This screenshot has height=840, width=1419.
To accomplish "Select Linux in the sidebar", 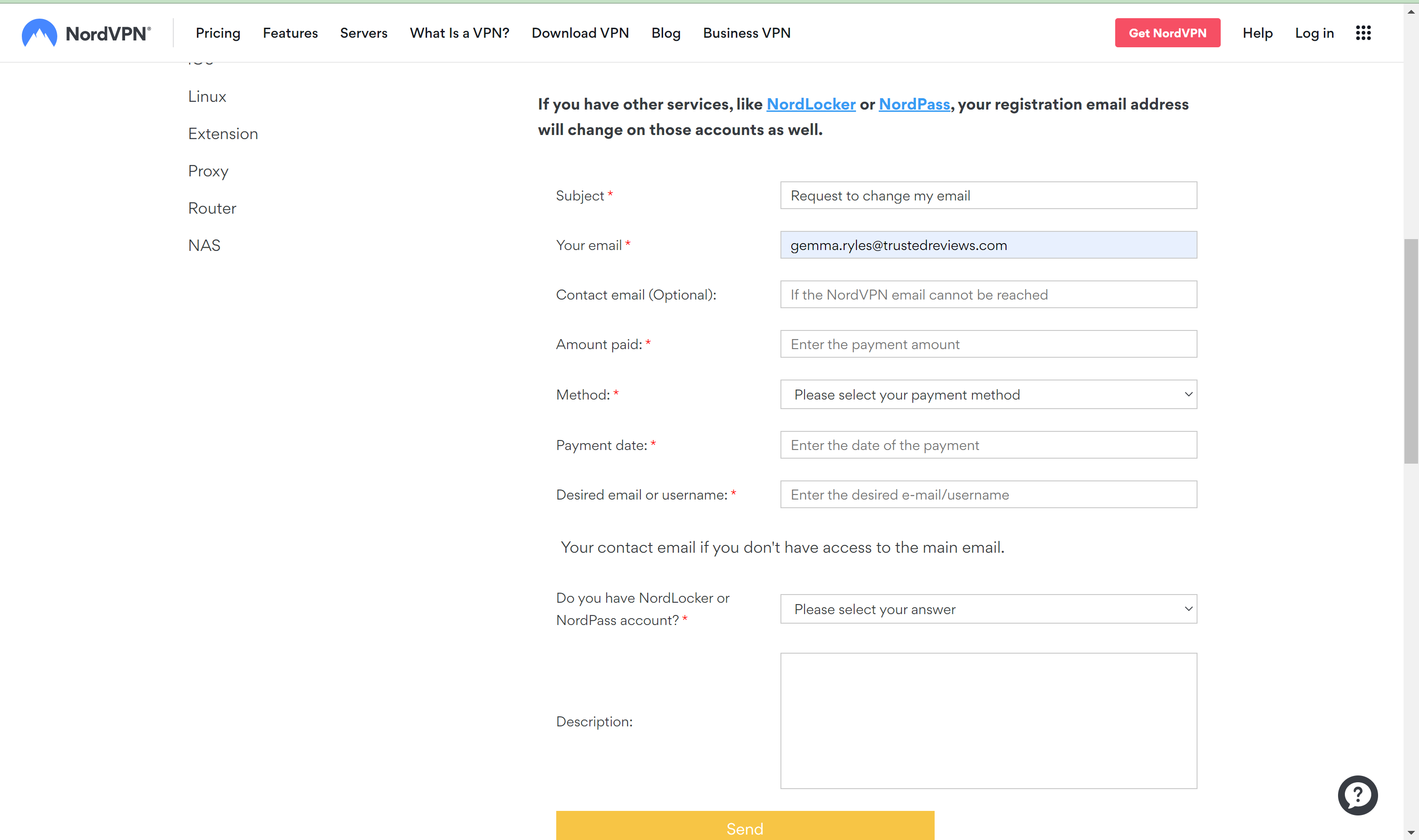I will point(206,96).
